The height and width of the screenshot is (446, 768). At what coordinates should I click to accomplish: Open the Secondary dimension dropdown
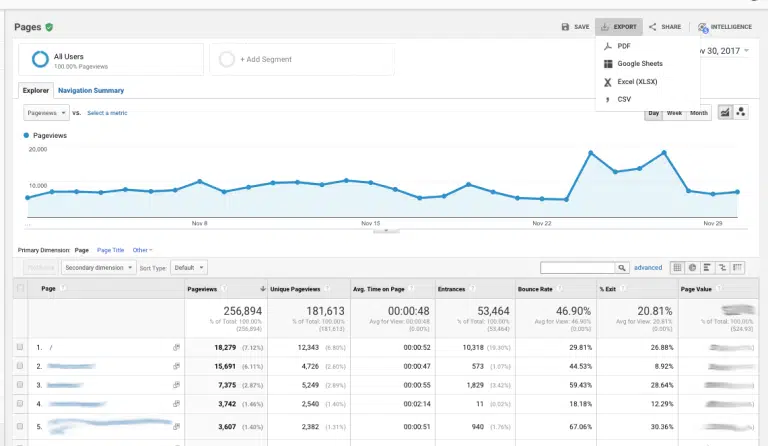pos(98,268)
